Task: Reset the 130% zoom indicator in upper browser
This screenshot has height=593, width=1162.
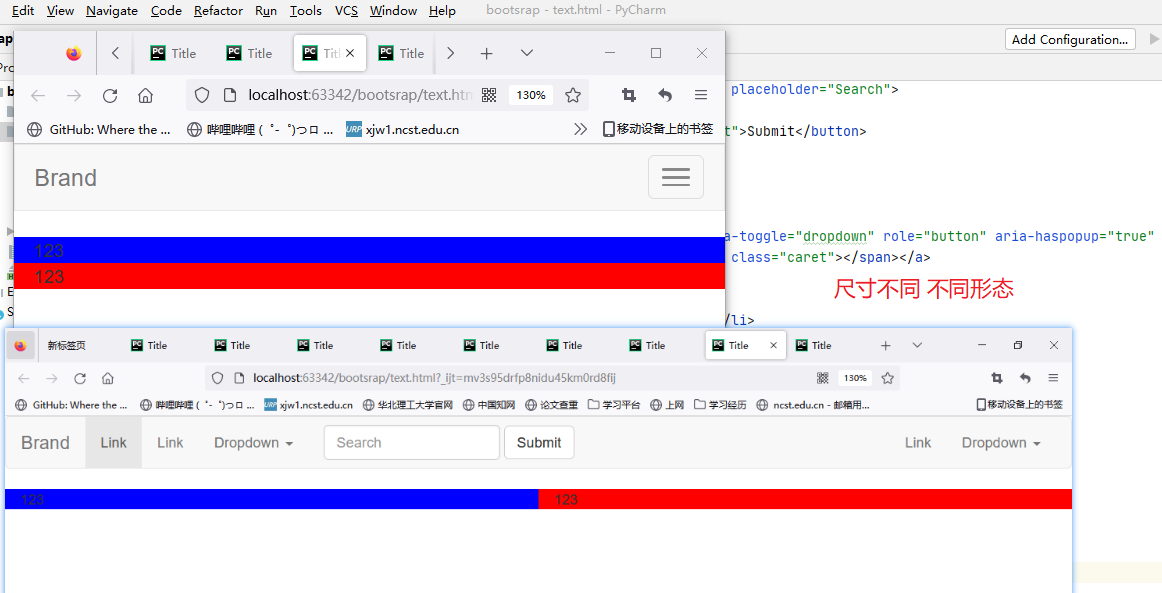Action: tap(531, 95)
